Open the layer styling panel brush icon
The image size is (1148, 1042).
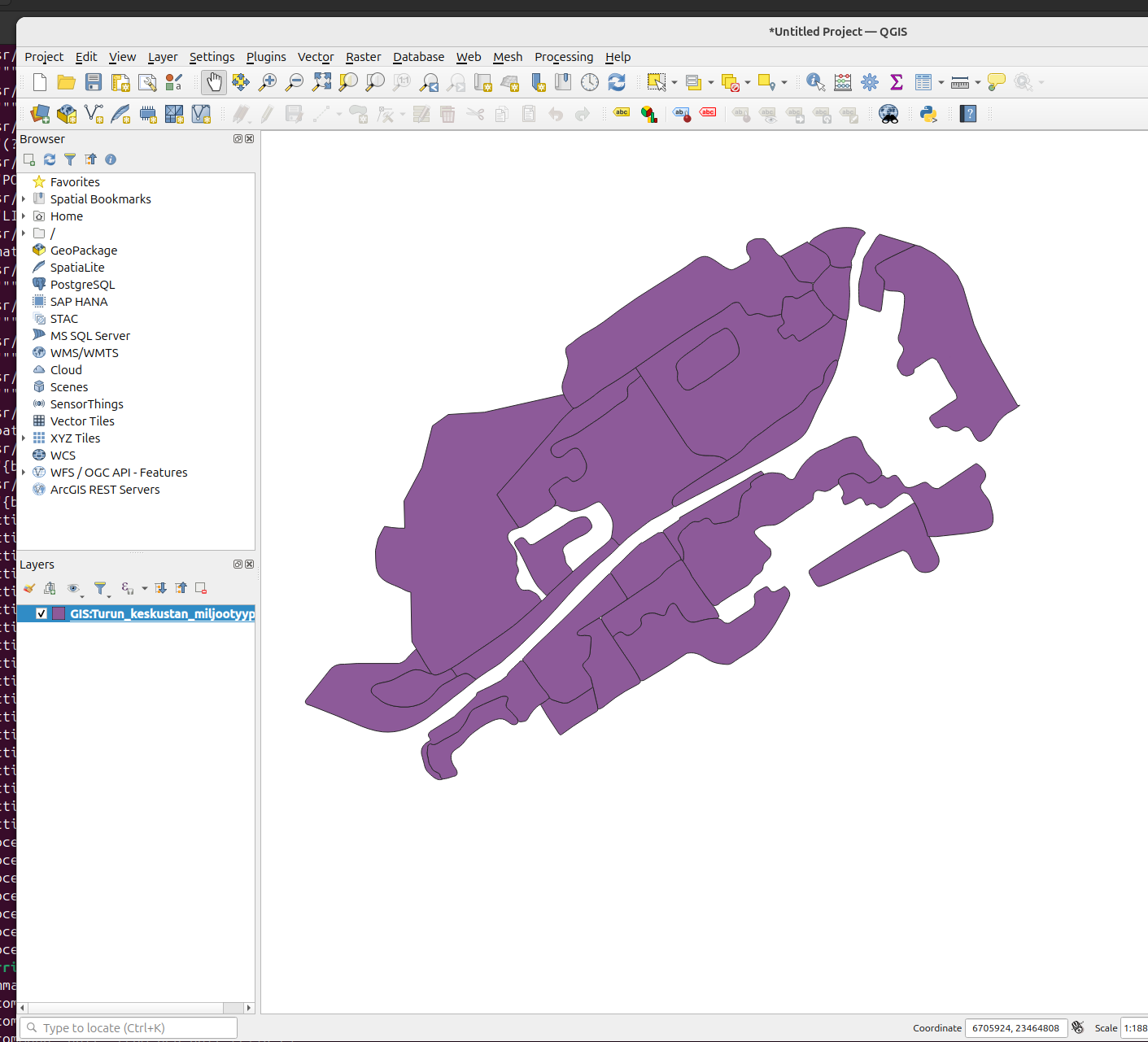point(29,588)
